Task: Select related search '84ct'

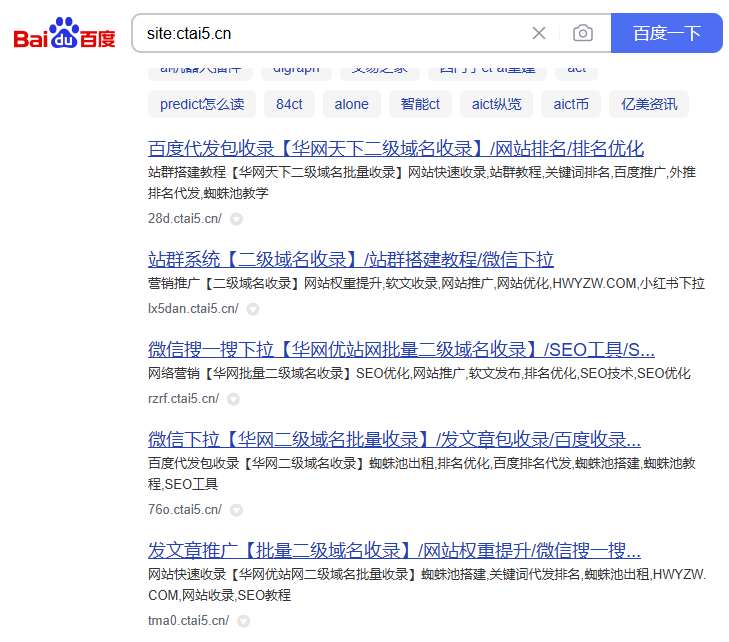Action: (x=289, y=104)
